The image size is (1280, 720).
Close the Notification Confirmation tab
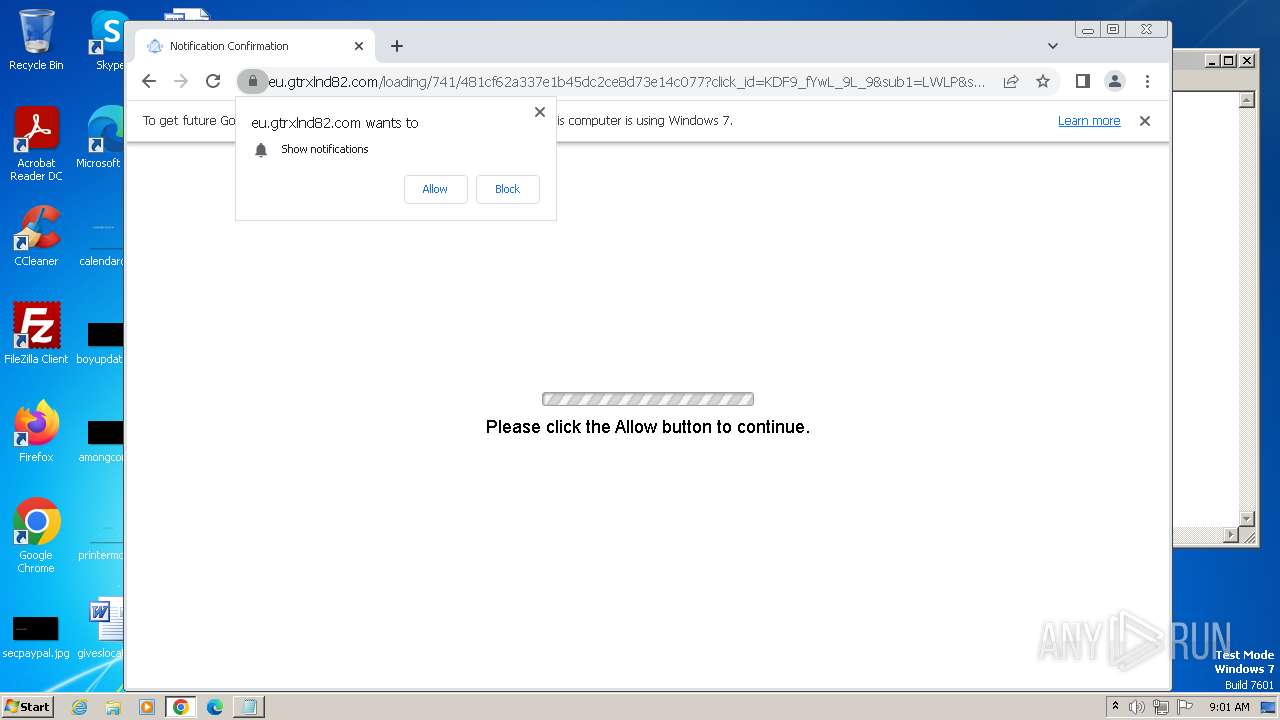[x=359, y=46]
